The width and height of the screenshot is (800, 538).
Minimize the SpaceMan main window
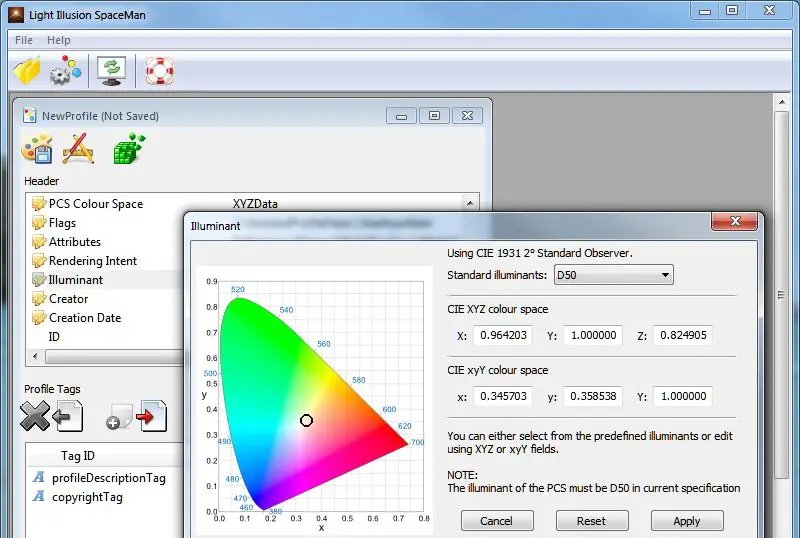pyautogui.click(x=705, y=11)
